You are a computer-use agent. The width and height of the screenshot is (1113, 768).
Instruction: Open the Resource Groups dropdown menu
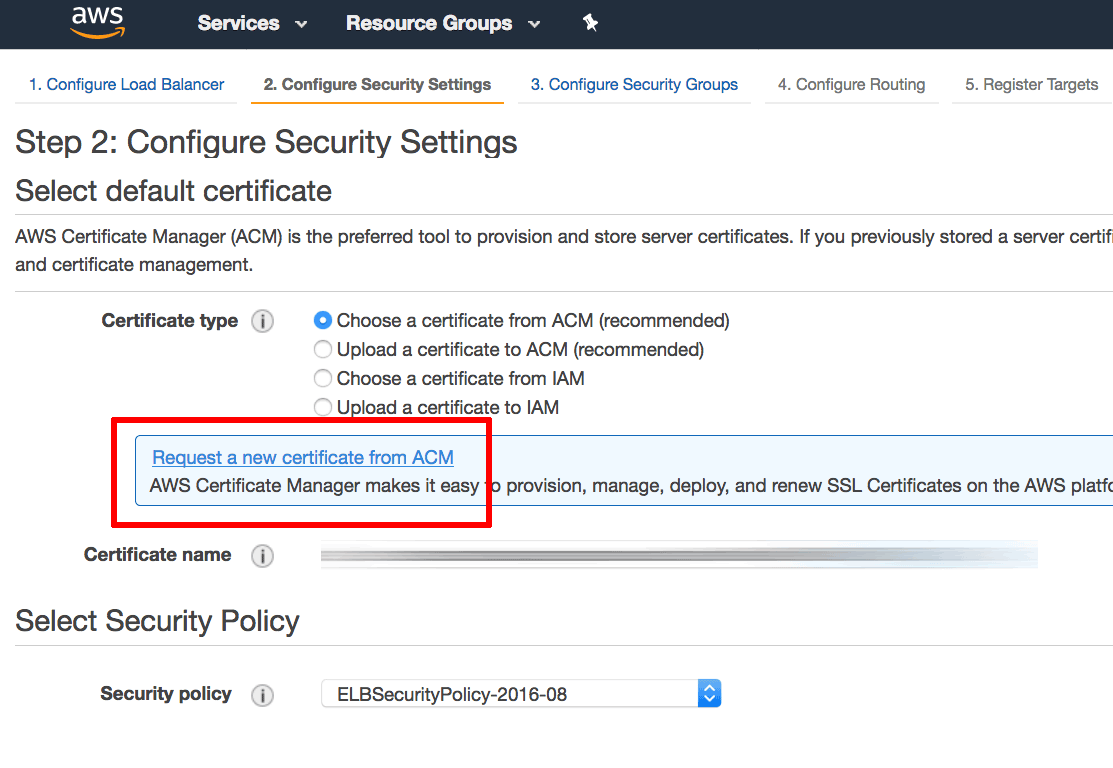coord(443,23)
